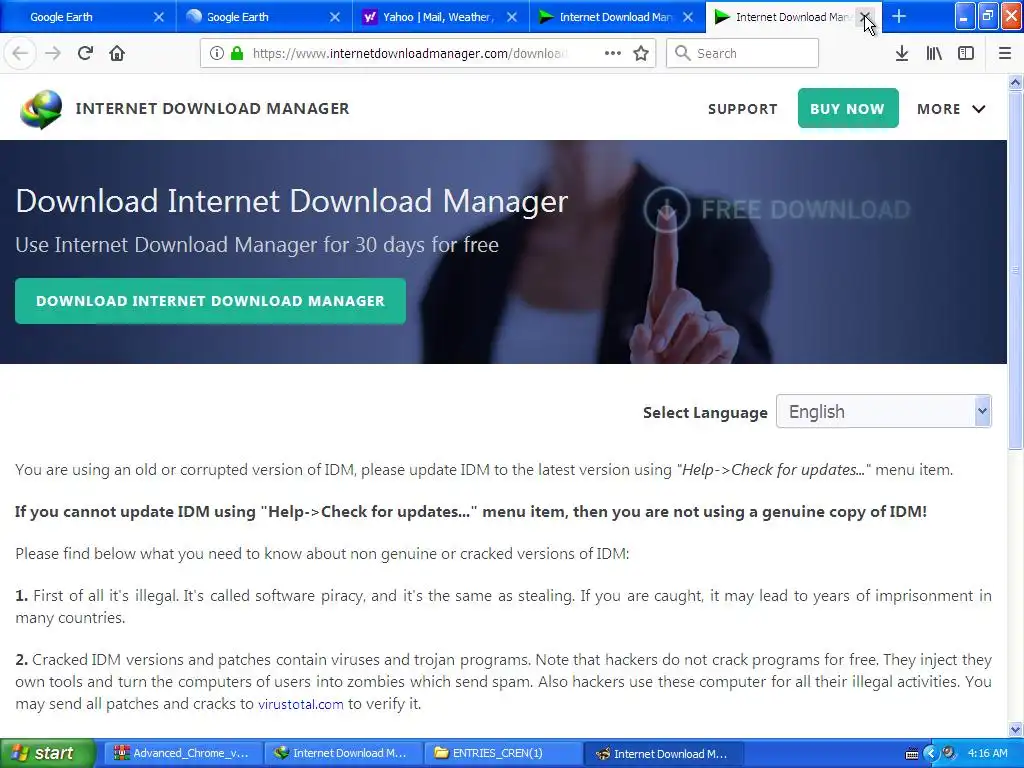Open the SUPPORT menu link
Viewport: 1024px width, 768px height.
[743, 109]
